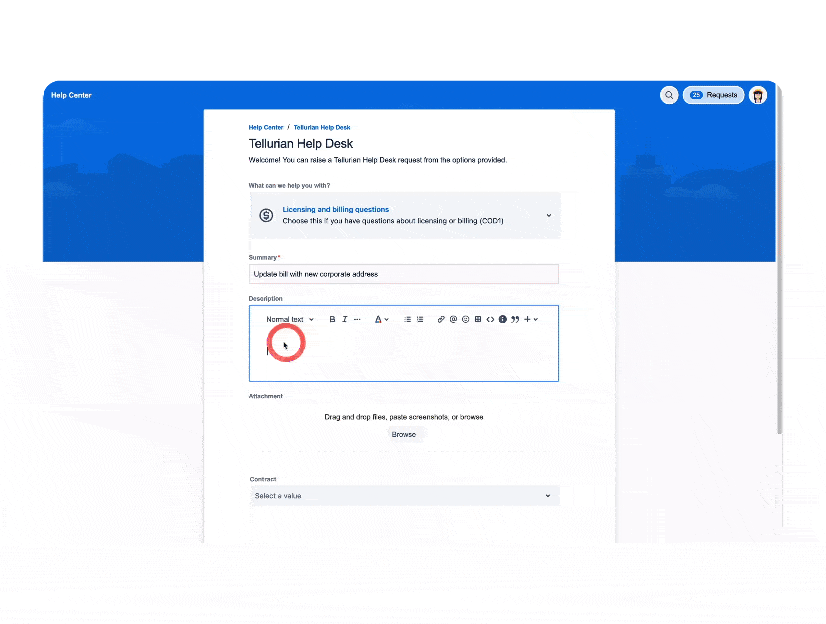Open the Normal text style dropdown
Viewport: 826px width, 624px height.
pyautogui.click(x=289, y=319)
